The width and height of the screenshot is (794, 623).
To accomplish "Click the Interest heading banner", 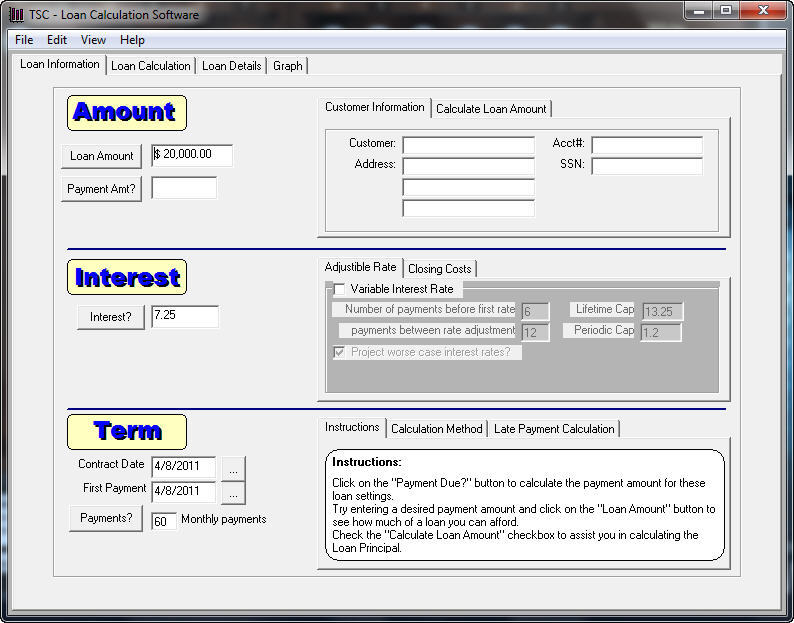I will pos(127,277).
